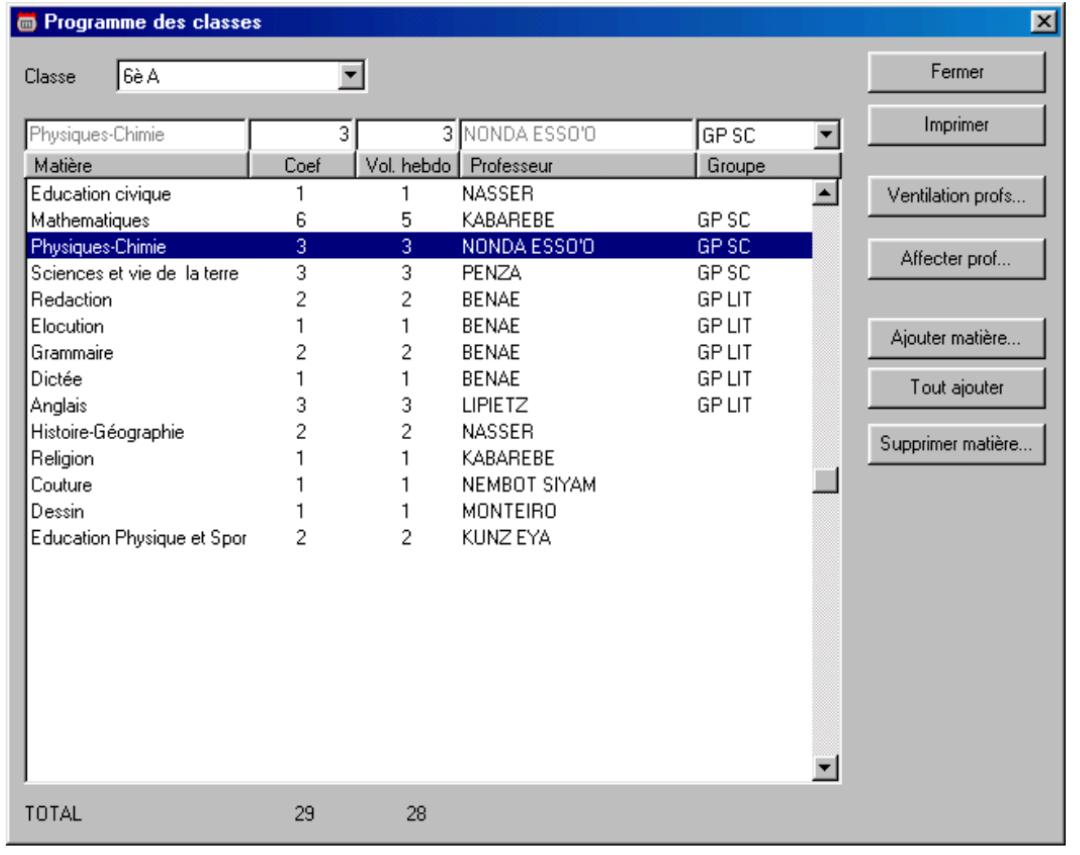
Task: Click the scrollbar down arrow
Action: tap(826, 767)
